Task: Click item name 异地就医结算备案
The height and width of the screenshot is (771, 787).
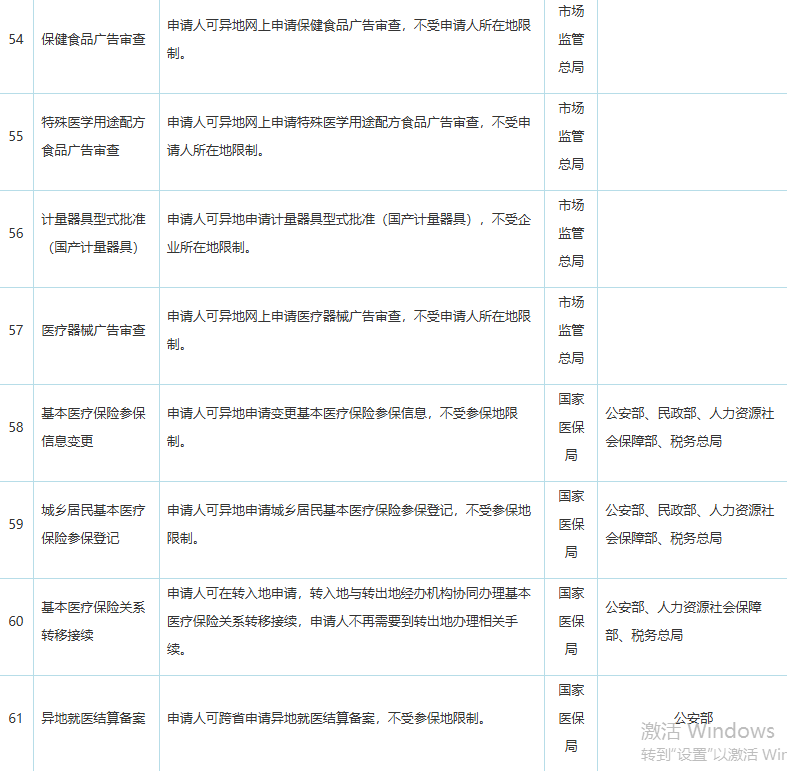Action: tap(93, 718)
